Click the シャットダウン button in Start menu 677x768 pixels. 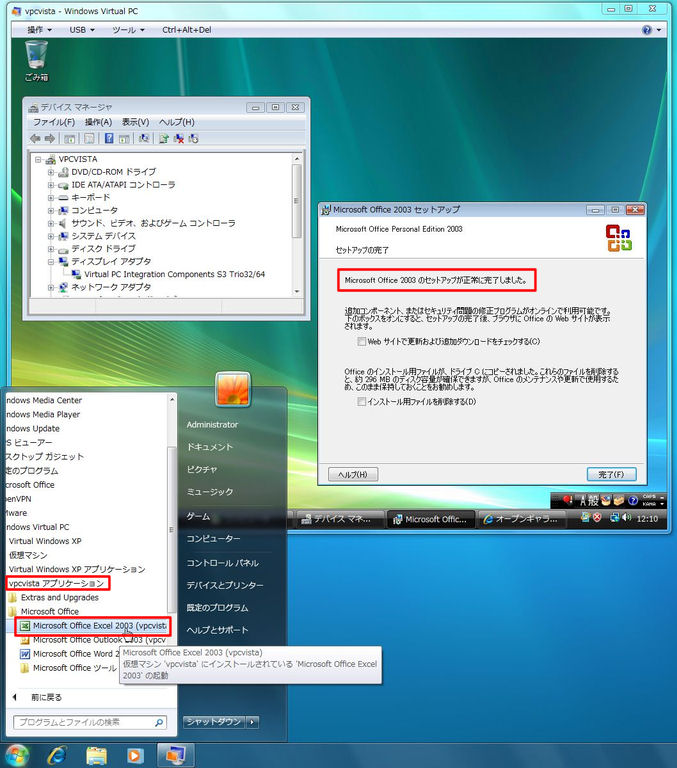coord(214,722)
